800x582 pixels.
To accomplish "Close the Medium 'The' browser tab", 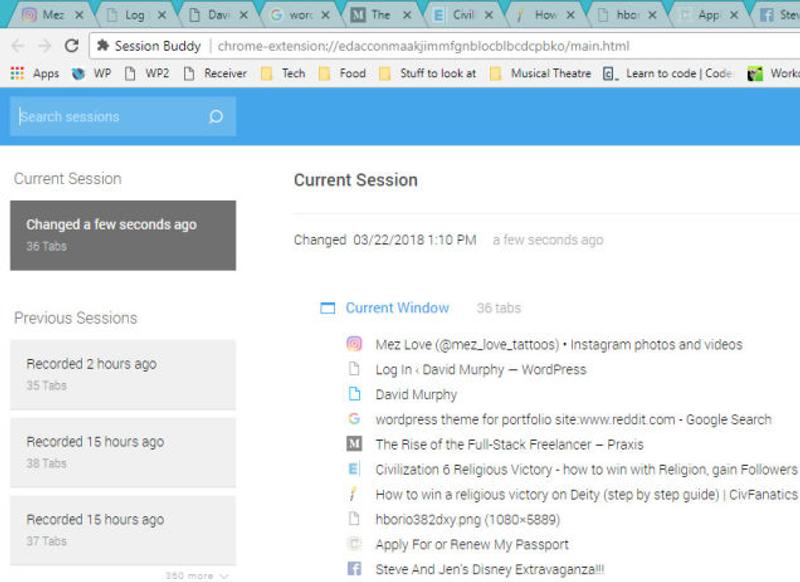I will tap(407, 15).
